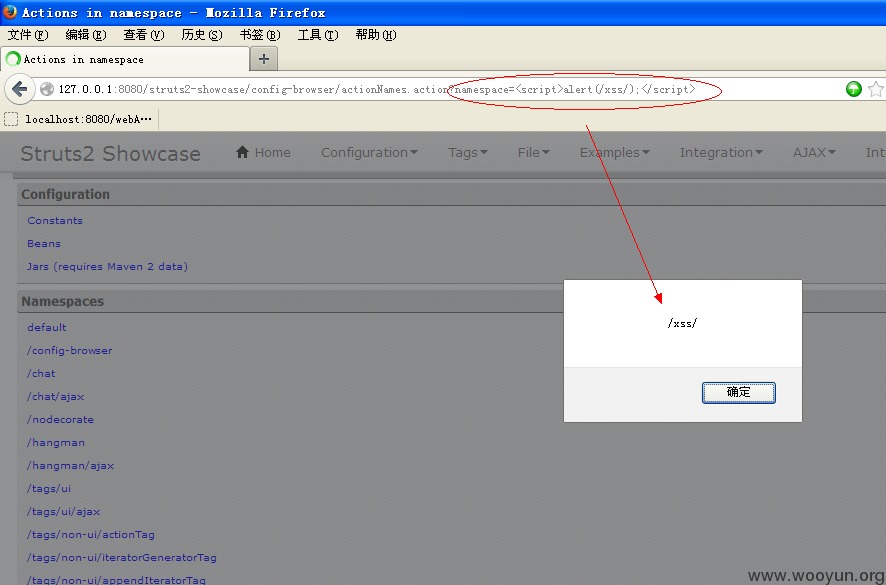Viewport: 886px width, 585px height.
Task: Click the green up-arrow icon in address bar
Action: [x=853, y=89]
